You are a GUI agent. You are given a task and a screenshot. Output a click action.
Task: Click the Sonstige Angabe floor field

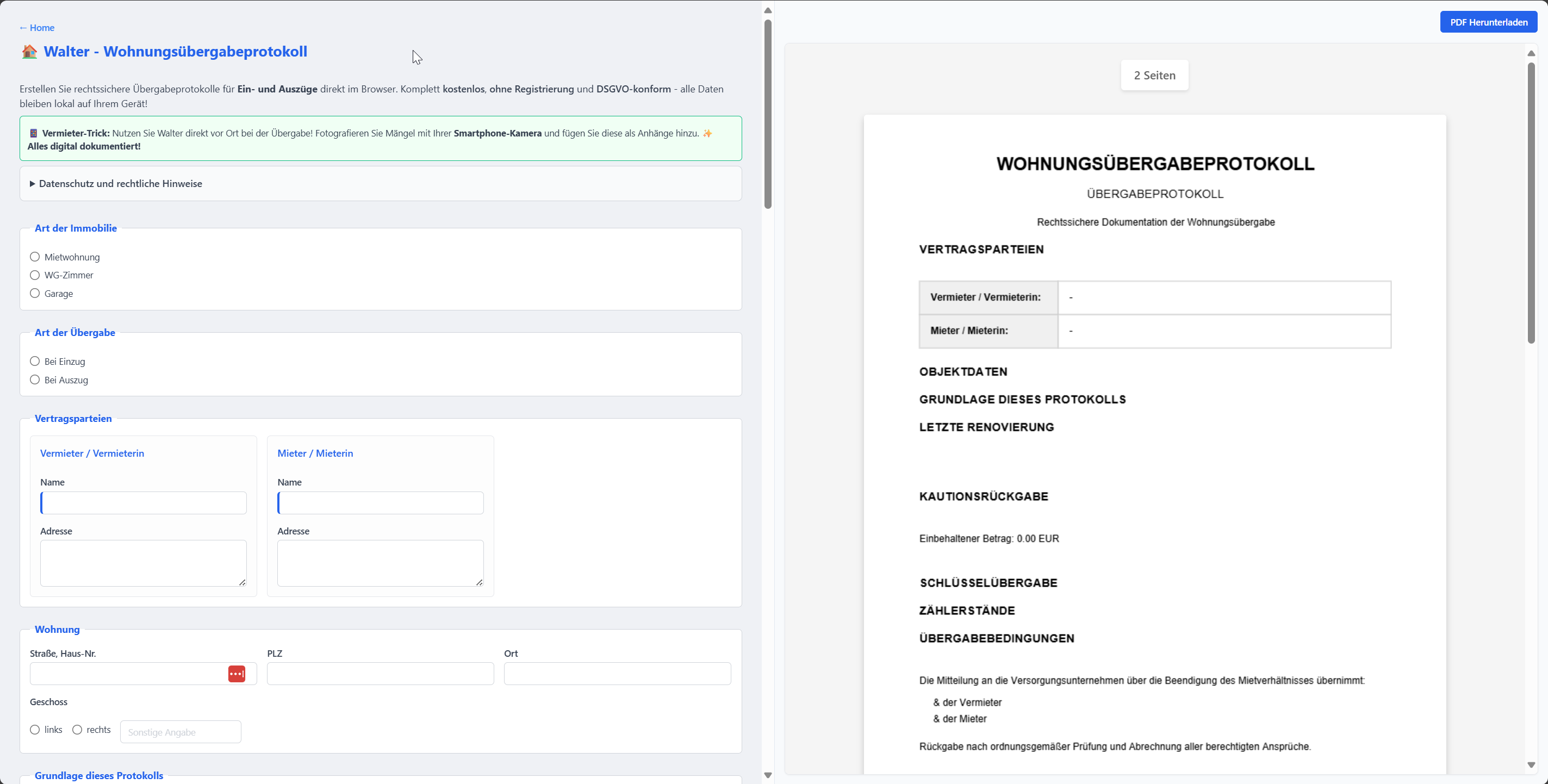(x=181, y=732)
